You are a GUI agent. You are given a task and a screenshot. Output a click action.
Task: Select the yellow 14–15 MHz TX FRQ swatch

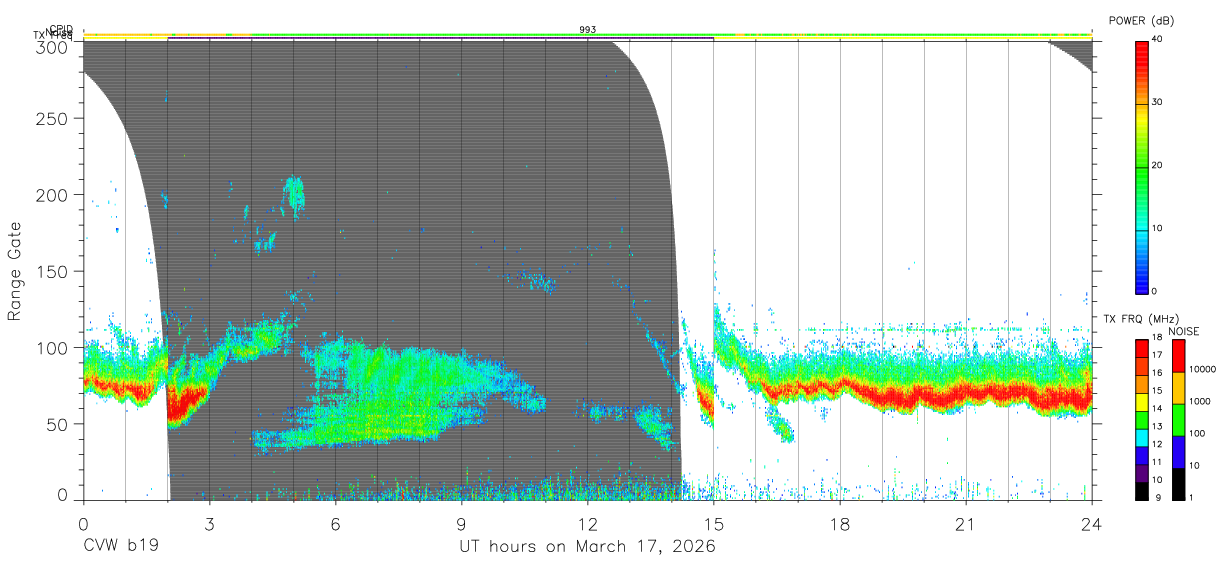pyautogui.click(x=1141, y=402)
